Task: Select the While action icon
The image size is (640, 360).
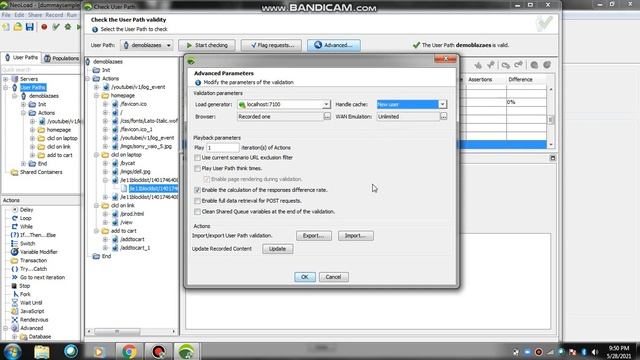Action: click(15, 227)
